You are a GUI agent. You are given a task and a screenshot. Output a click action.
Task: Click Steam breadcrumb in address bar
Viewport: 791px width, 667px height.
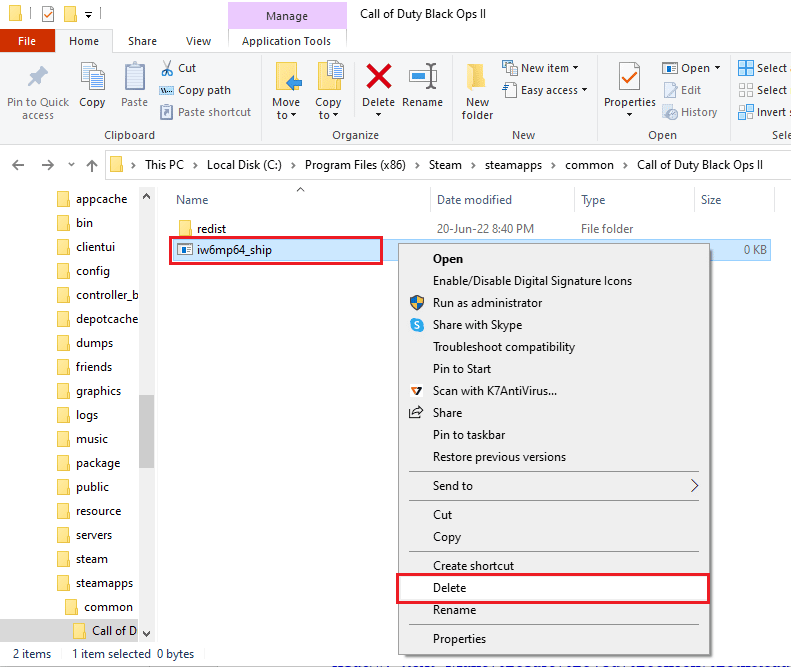pyautogui.click(x=445, y=165)
